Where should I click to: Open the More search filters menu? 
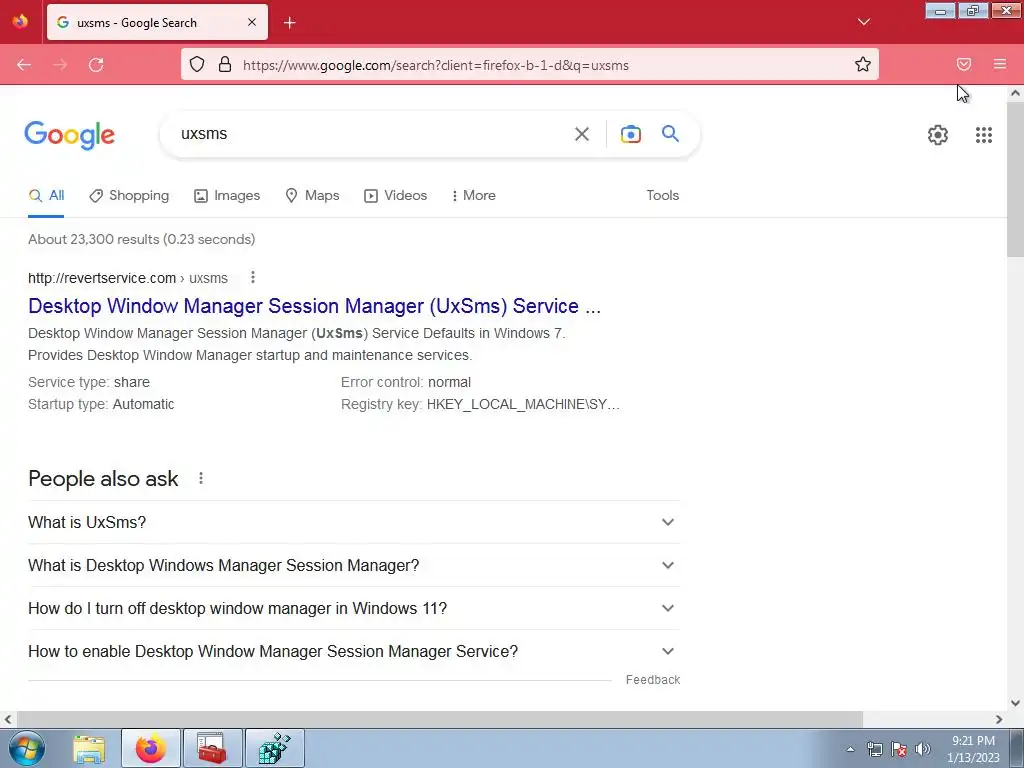click(474, 195)
